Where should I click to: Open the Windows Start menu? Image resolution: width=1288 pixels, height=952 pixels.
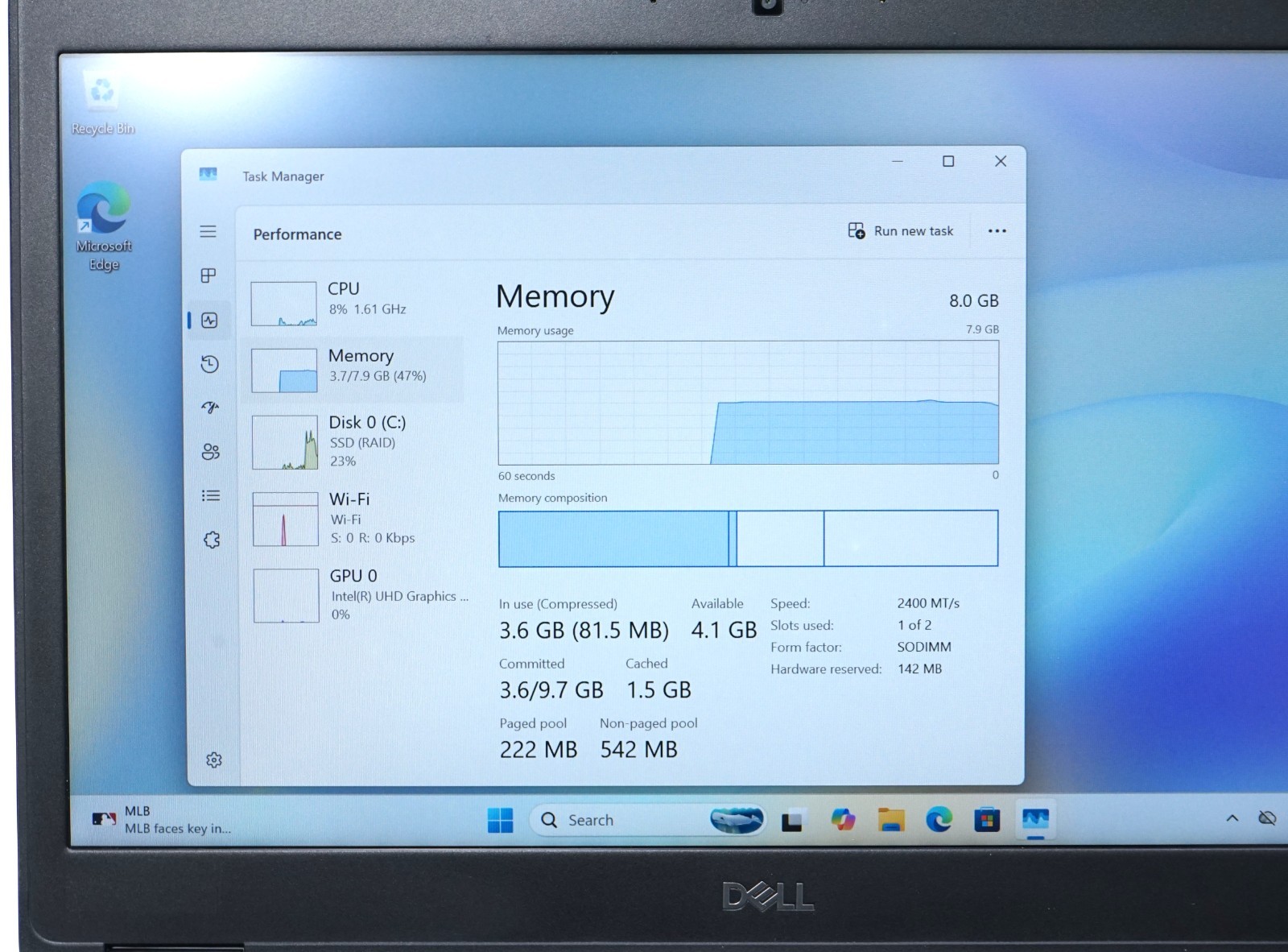coord(500,820)
